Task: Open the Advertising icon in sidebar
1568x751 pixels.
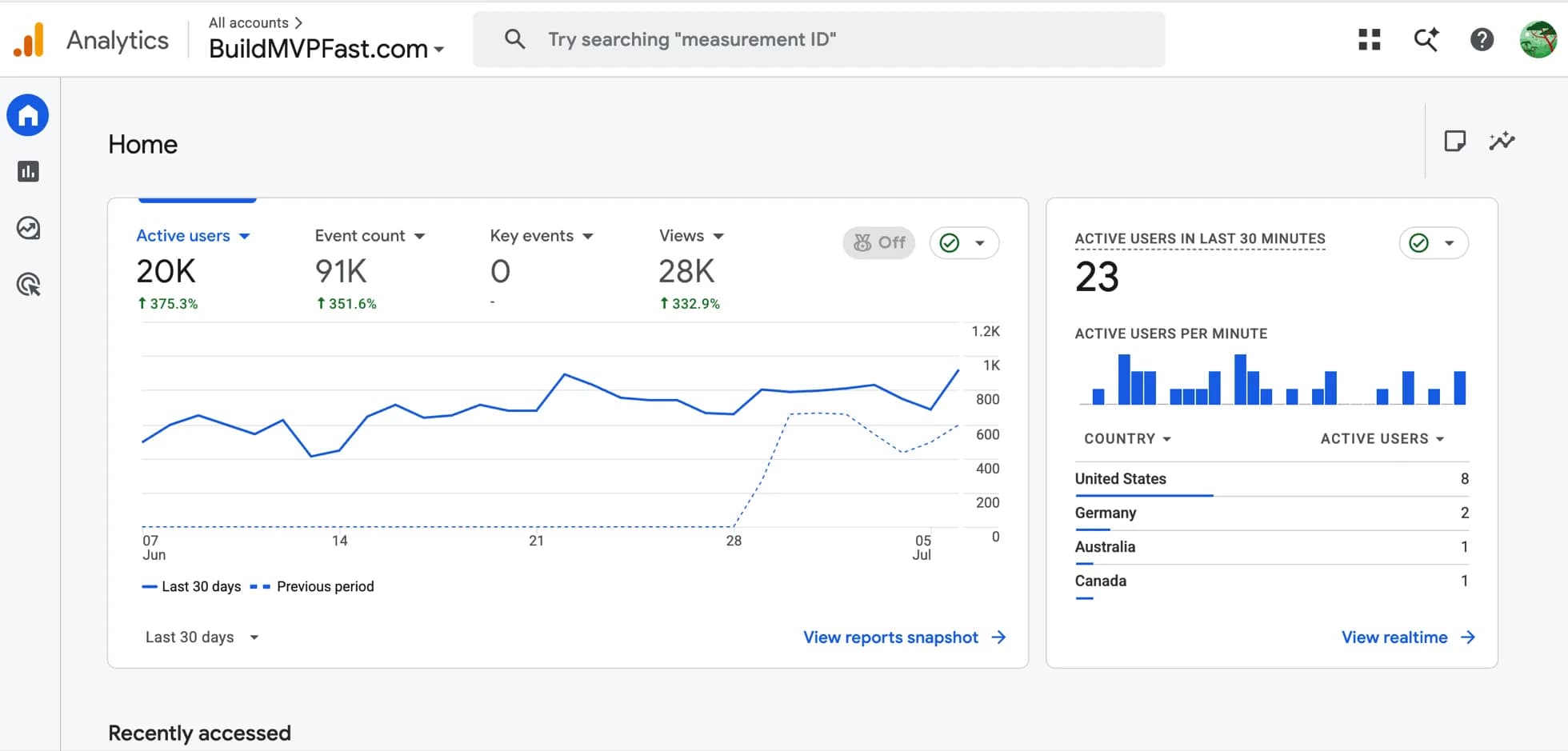Action: (x=28, y=285)
